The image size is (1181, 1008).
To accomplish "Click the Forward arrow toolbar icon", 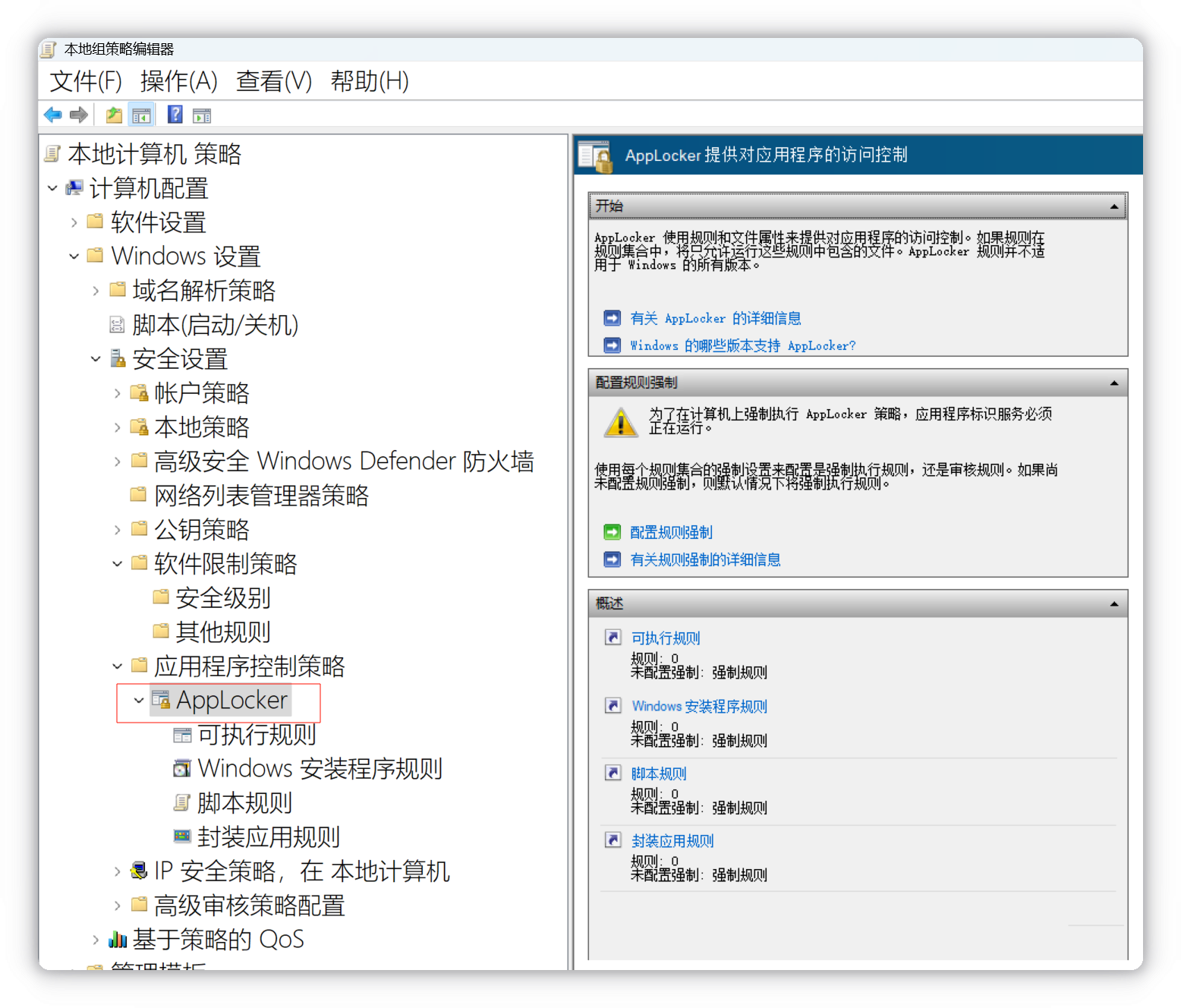I will pos(78,115).
